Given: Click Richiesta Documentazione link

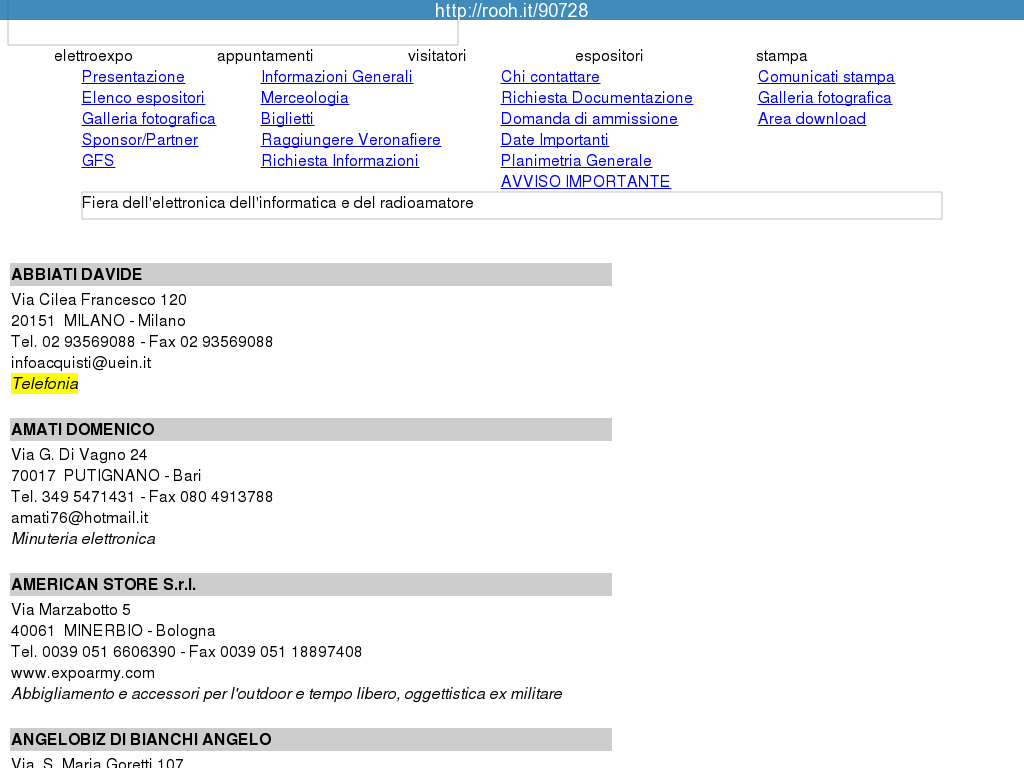Looking at the screenshot, I should point(596,98).
